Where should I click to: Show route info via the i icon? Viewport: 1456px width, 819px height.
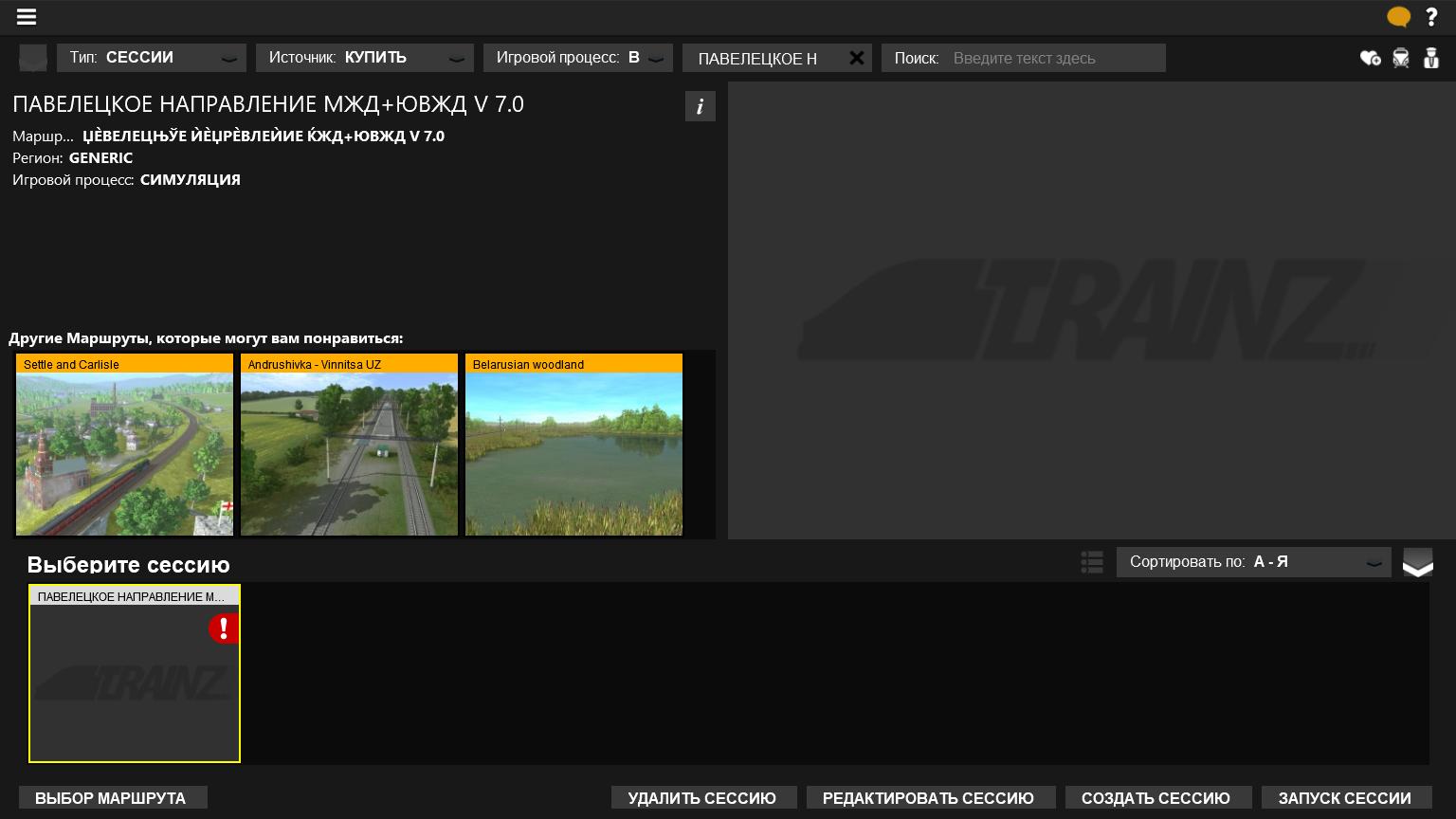[701, 106]
